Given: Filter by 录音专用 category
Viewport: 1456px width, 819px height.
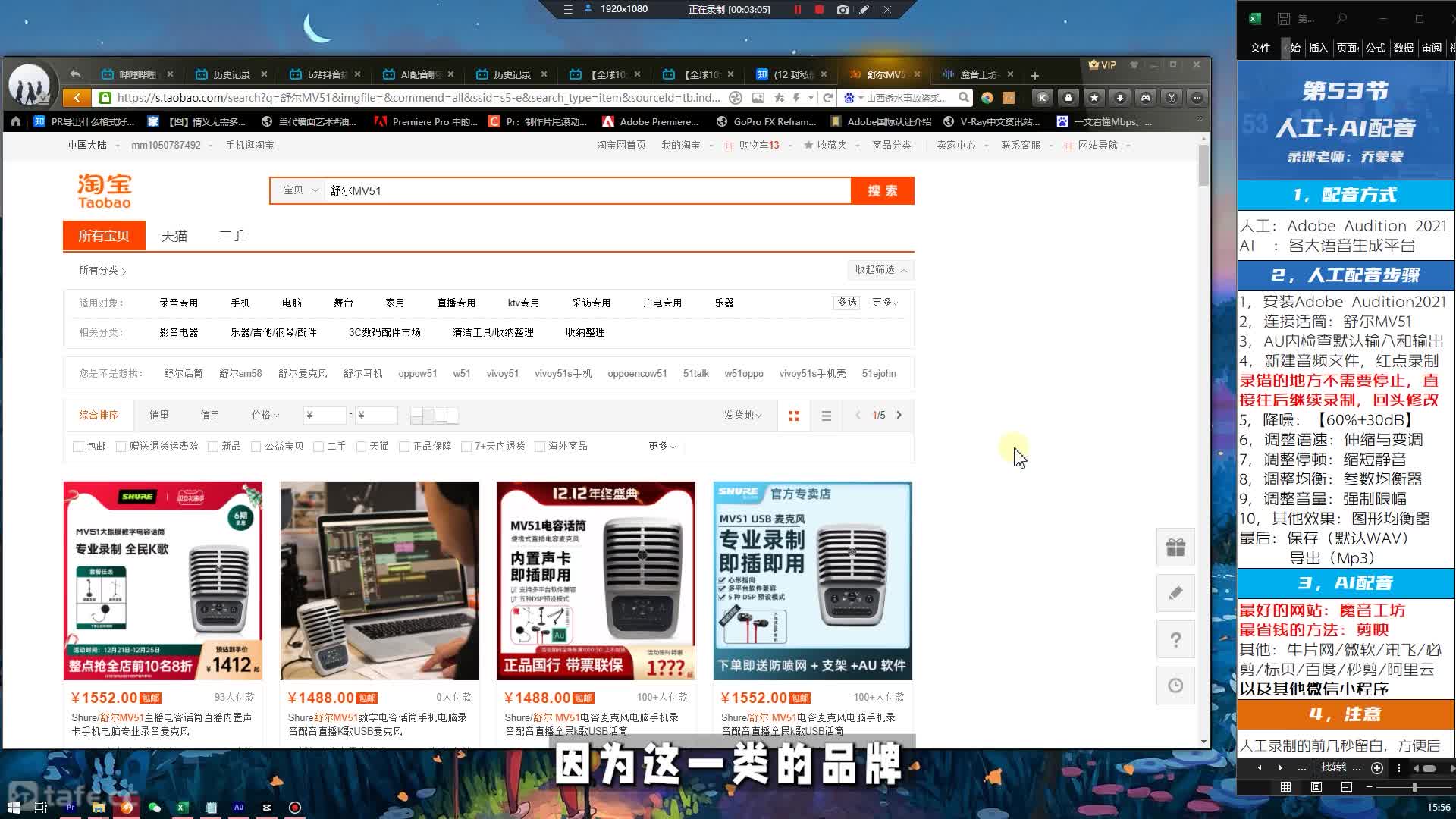Looking at the screenshot, I should (178, 303).
